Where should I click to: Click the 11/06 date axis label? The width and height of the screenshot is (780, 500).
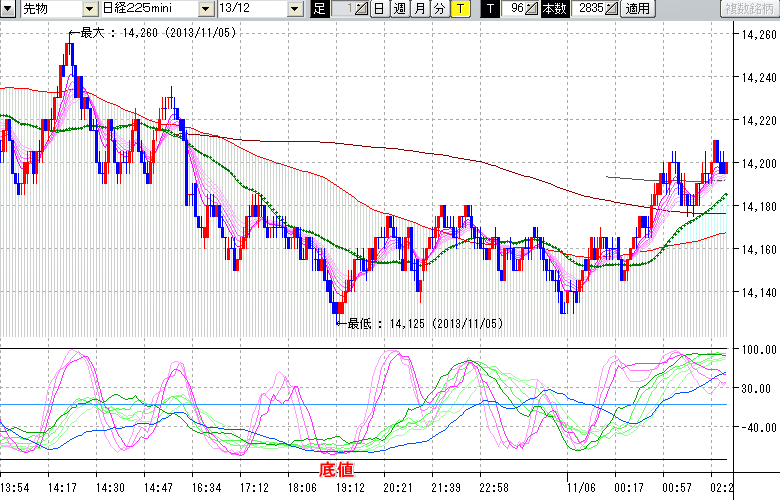(x=580, y=487)
